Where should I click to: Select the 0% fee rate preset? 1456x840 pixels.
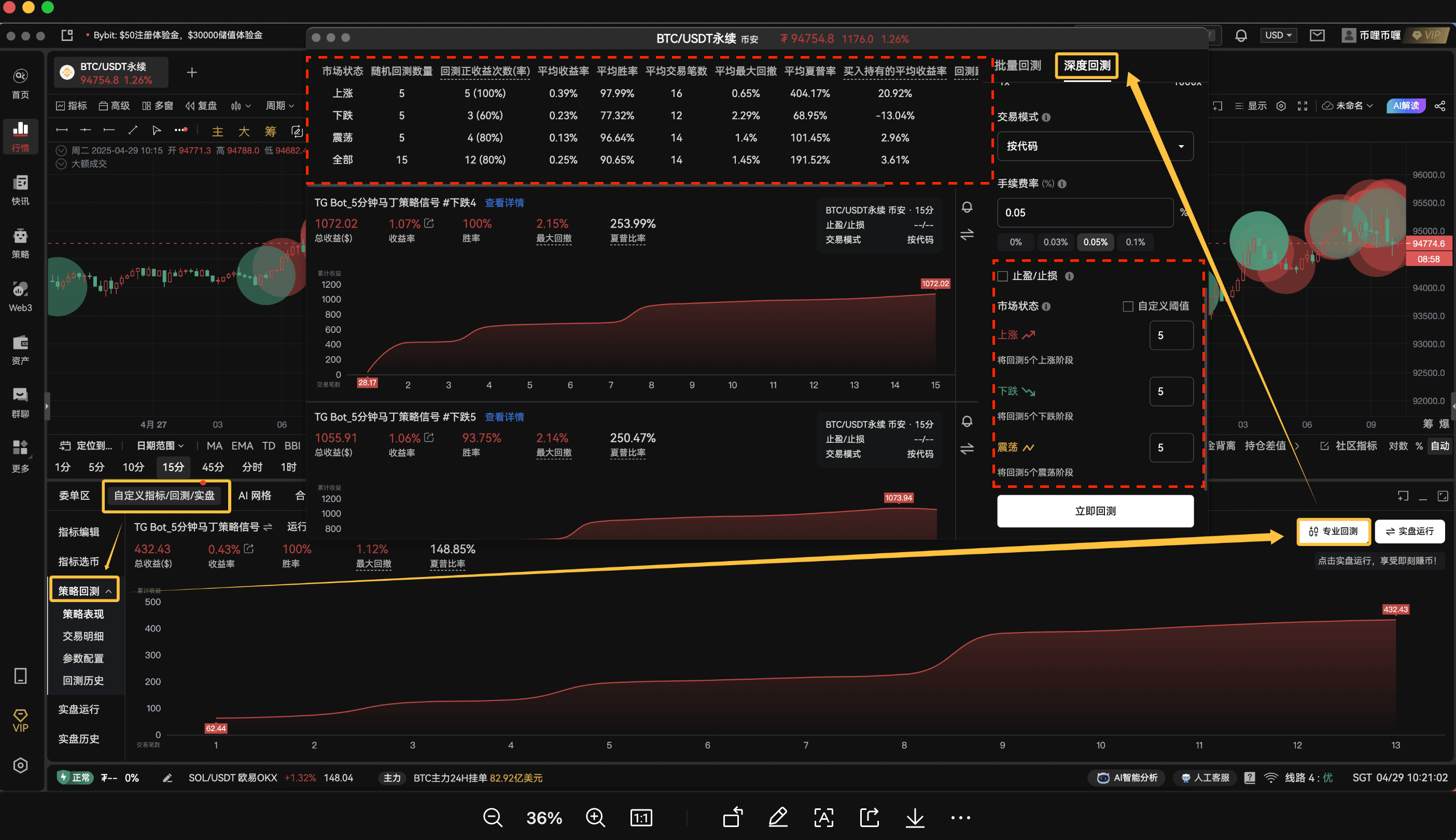click(1016, 242)
